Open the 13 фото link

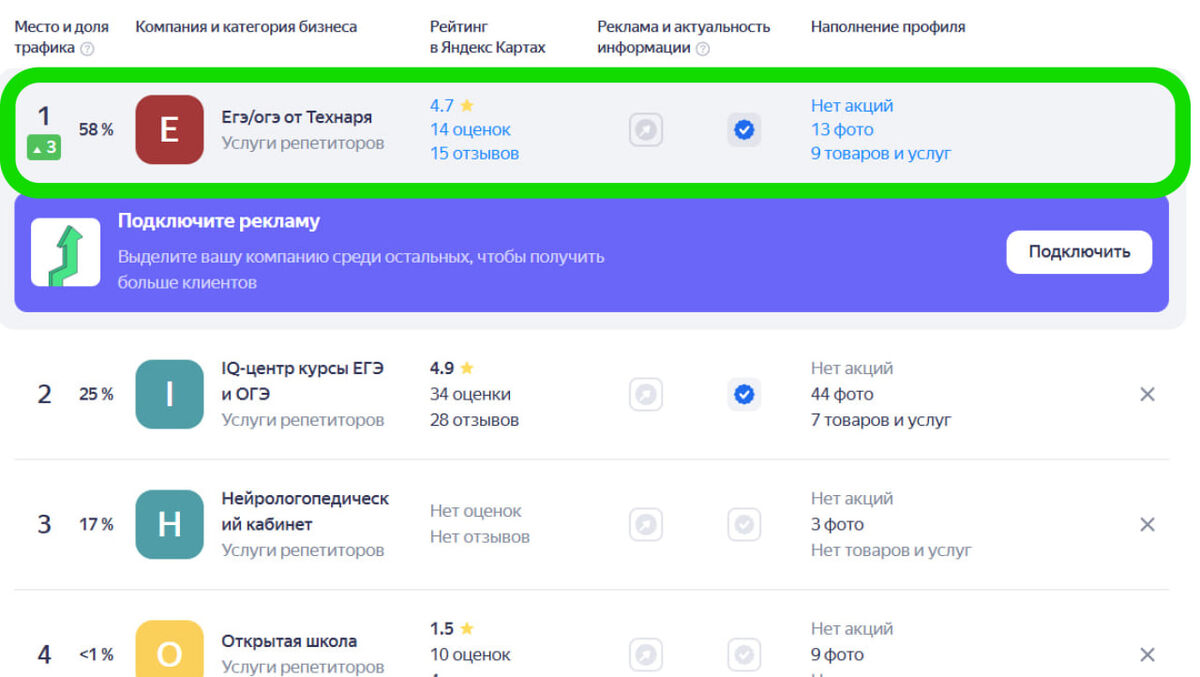[842, 130]
